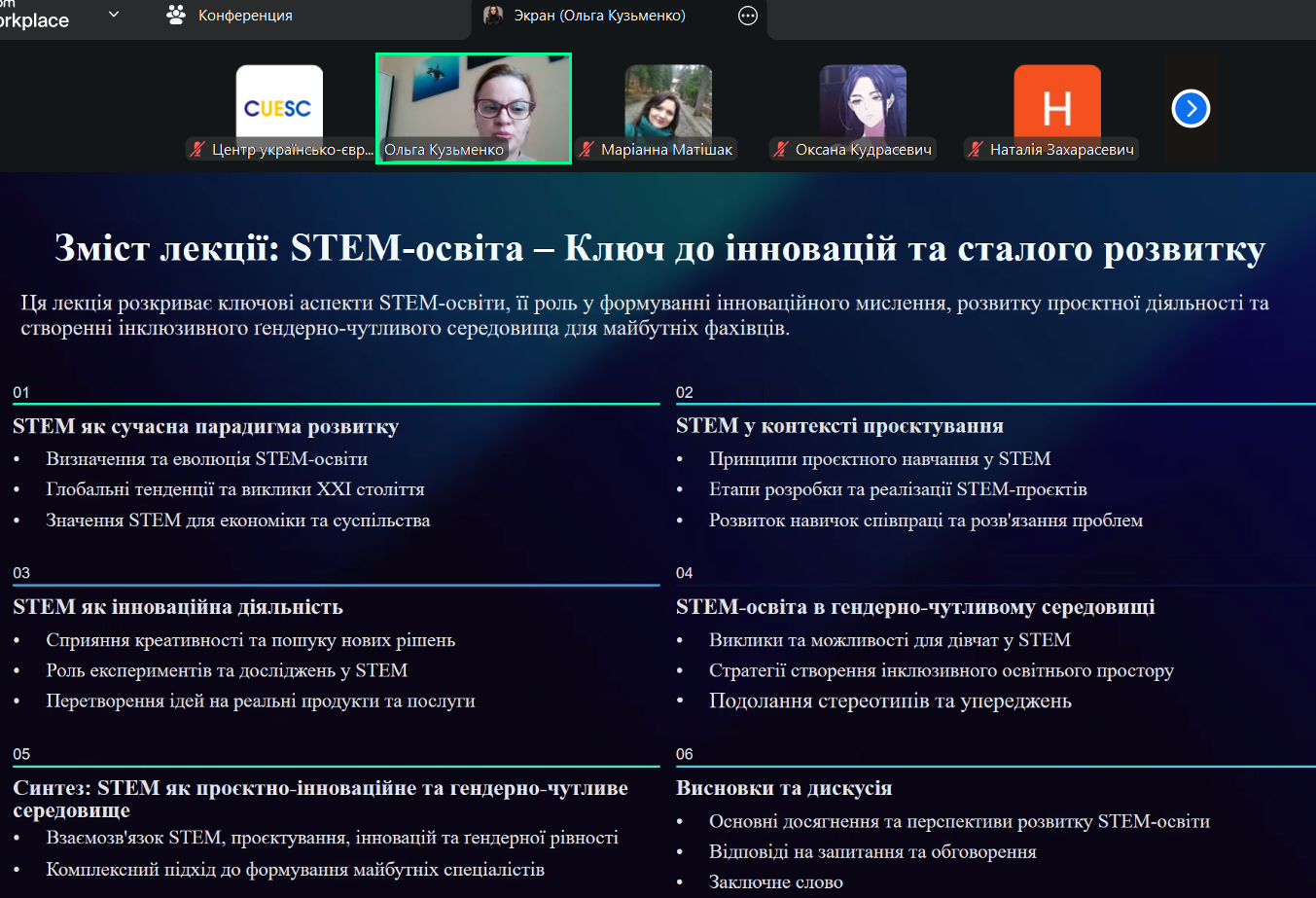1316x898 pixels.
Task: Click muted mic icon beside Оксана Кудрасевич
Action: pyautogui.click(x=781, y=149)
